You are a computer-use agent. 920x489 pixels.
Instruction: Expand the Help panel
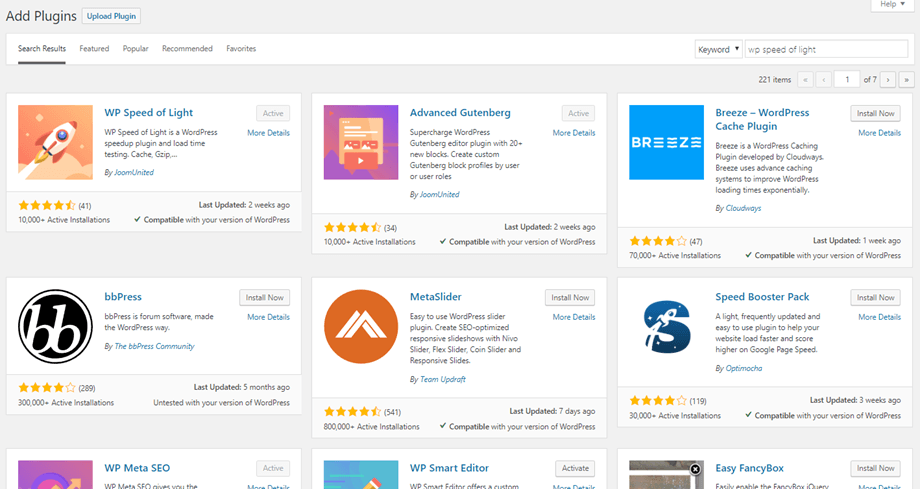892,5
